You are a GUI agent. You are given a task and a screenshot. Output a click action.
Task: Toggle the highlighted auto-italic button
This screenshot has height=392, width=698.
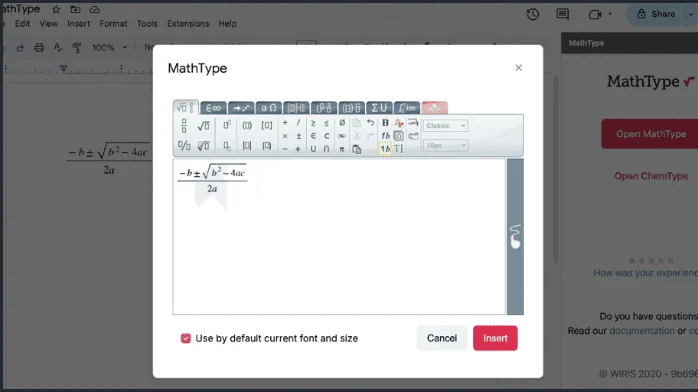point(385,149)
